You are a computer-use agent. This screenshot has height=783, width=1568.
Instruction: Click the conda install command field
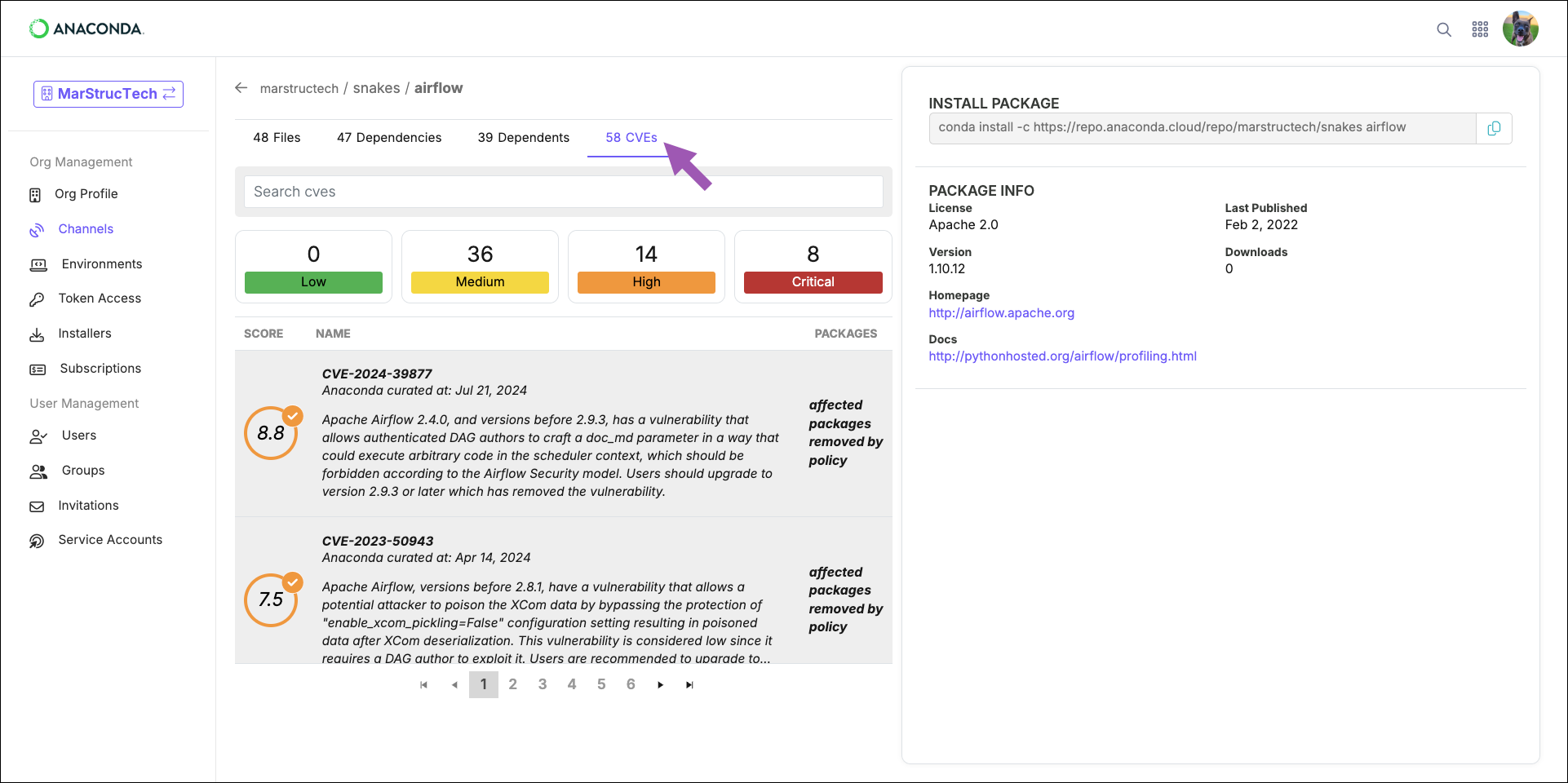pos(1203,128)
